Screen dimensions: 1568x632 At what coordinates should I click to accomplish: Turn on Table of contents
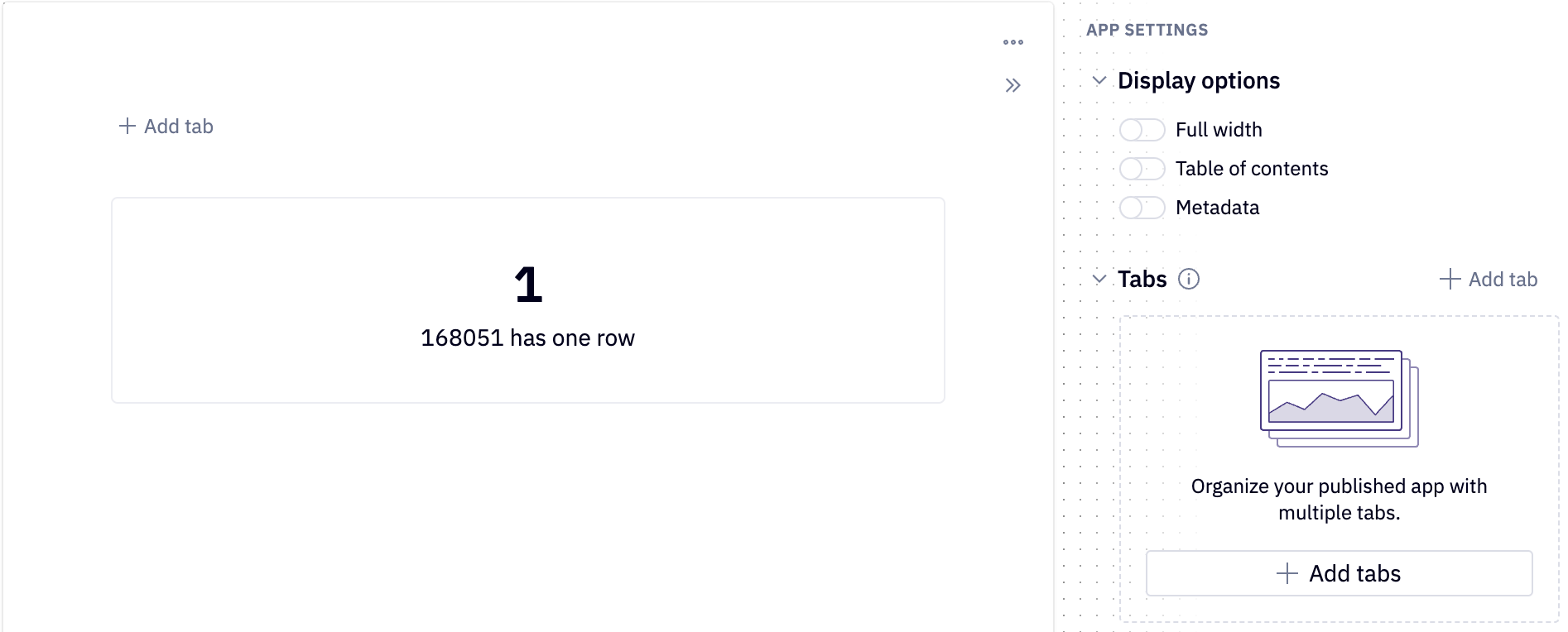pyautogui.click(x=1142, y=169)
